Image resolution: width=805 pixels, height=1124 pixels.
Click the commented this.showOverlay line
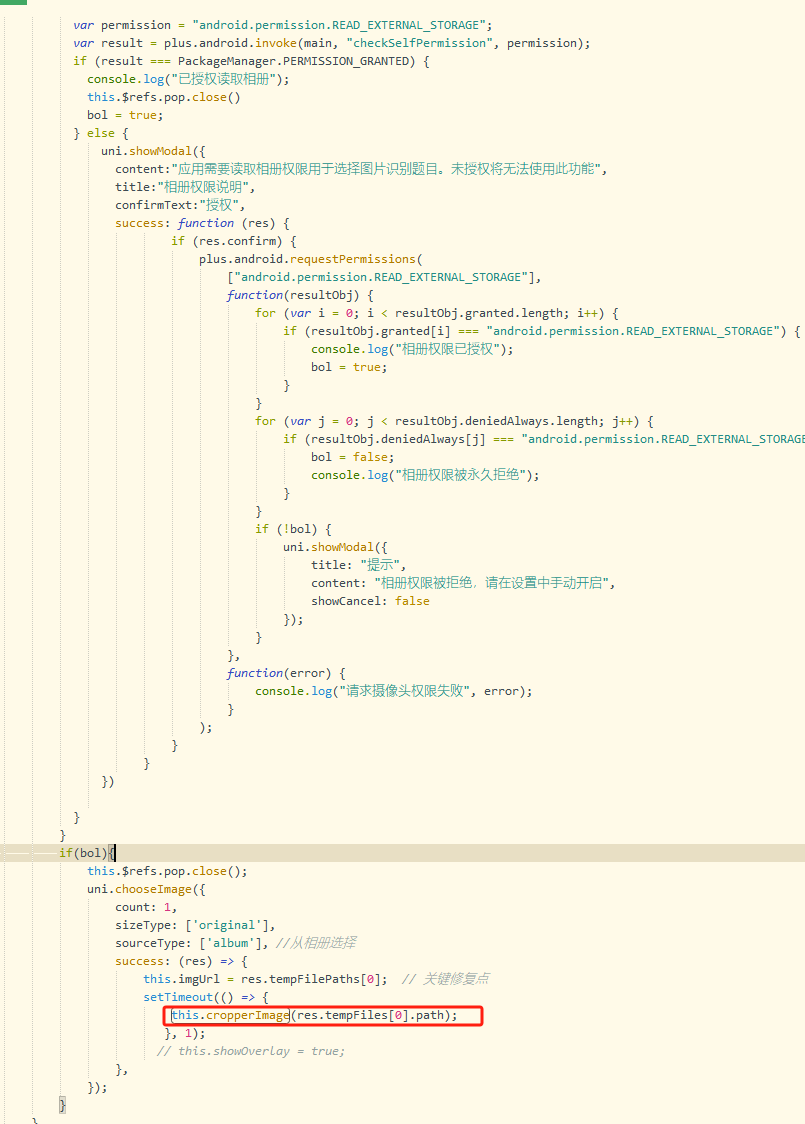pos(251,1051)
